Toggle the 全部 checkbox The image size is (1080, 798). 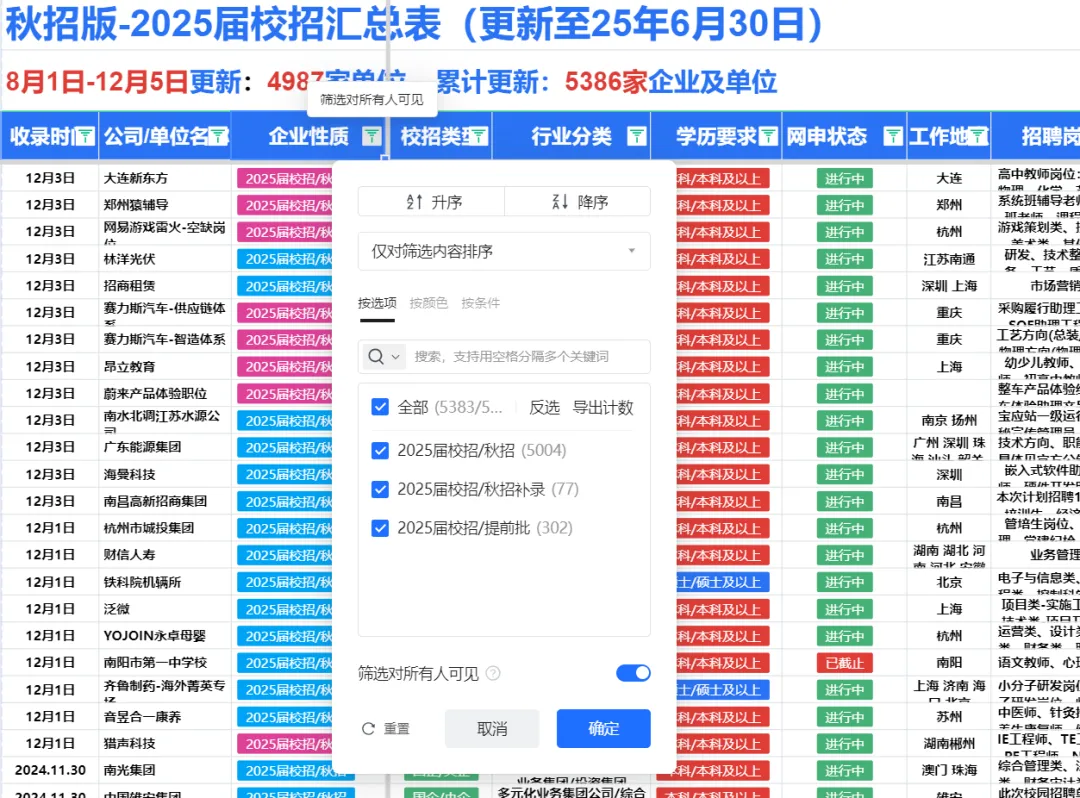[x=380, y=407]
